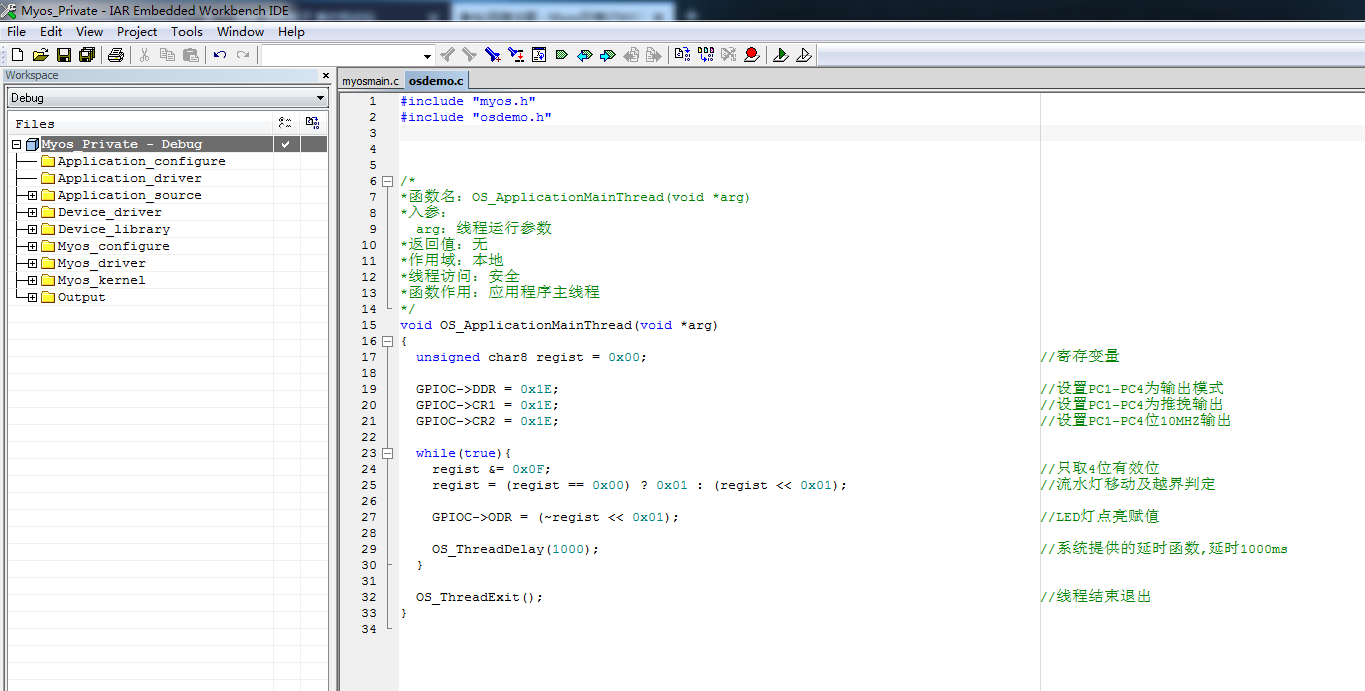Screen dimensions: 1365x691
Task: Click the second status icon column header
Action: pyautogui.click(x=313, y=123)
